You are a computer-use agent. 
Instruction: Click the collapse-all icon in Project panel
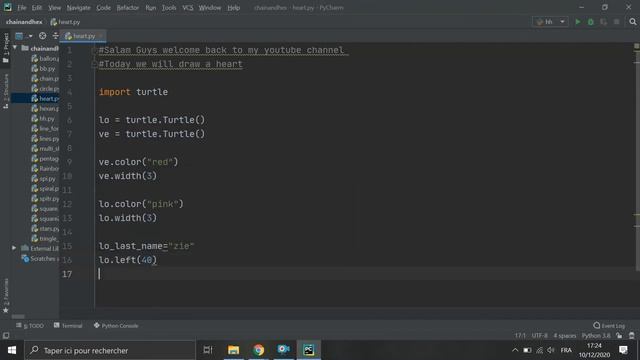[55, 36]
